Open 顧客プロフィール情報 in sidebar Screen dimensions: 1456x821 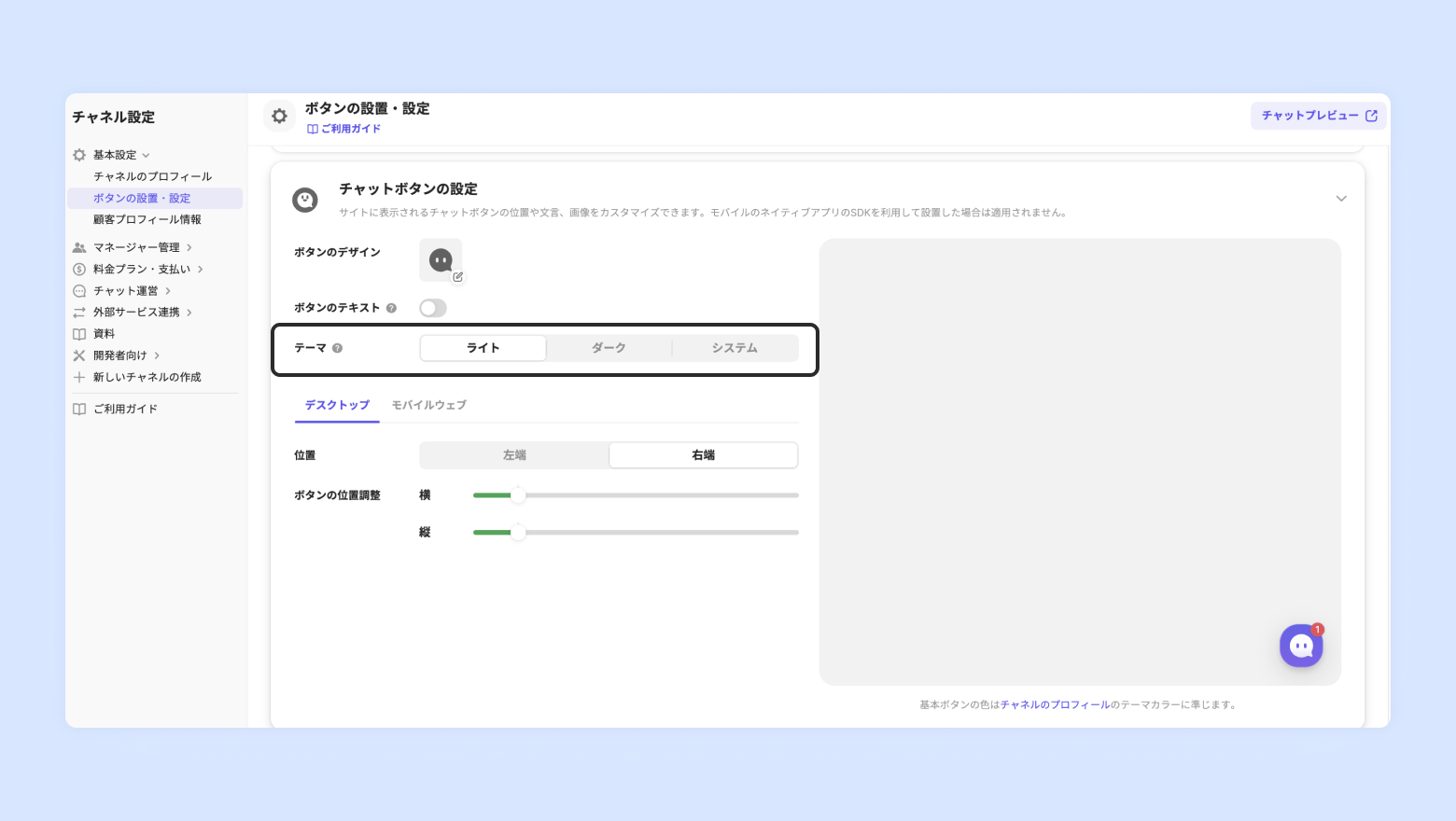[x=147, y=219]
